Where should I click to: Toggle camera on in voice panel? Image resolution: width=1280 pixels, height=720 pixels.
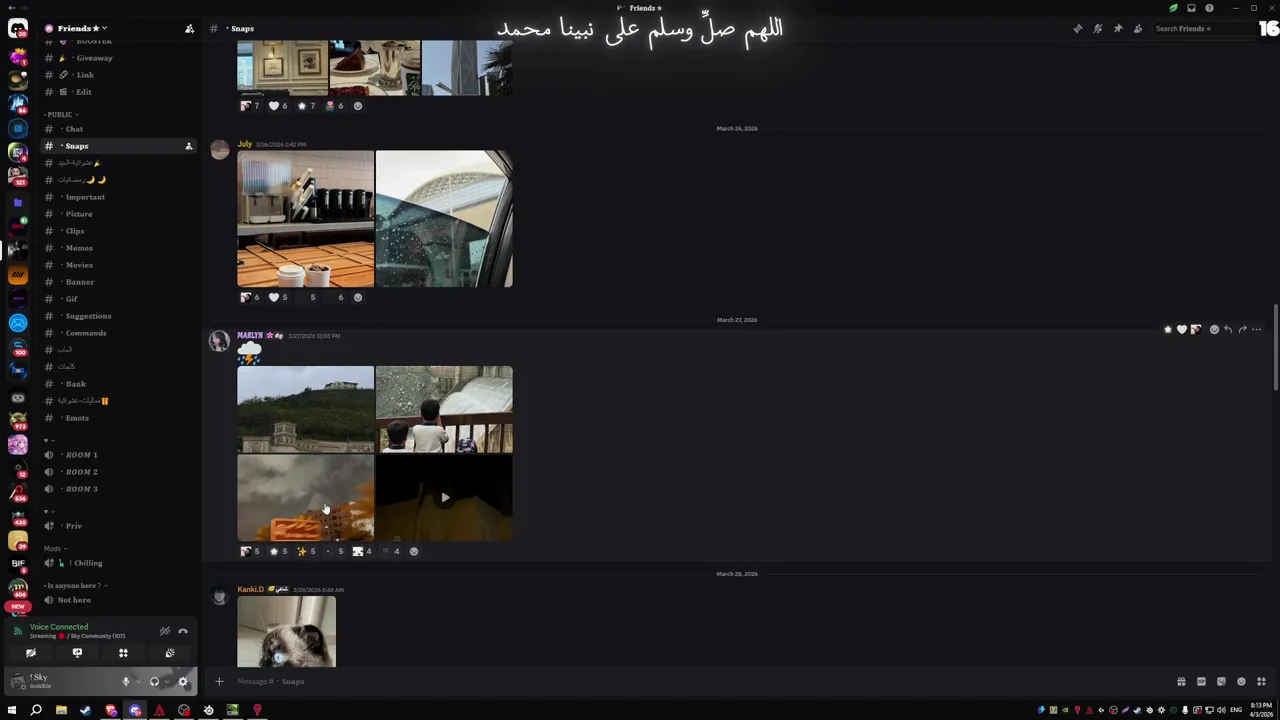[31, 653]
